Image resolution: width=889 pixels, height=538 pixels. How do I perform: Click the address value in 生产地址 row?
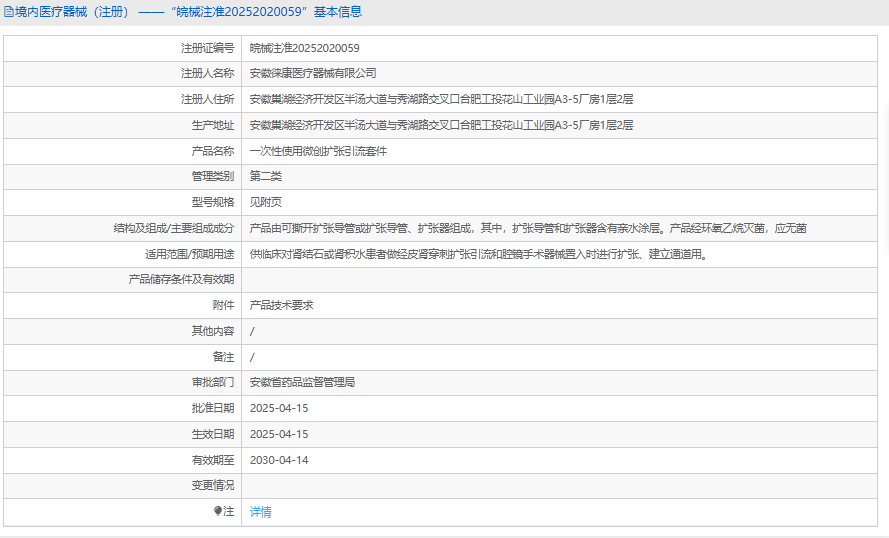pyautogui.click(x=442, y=125)
